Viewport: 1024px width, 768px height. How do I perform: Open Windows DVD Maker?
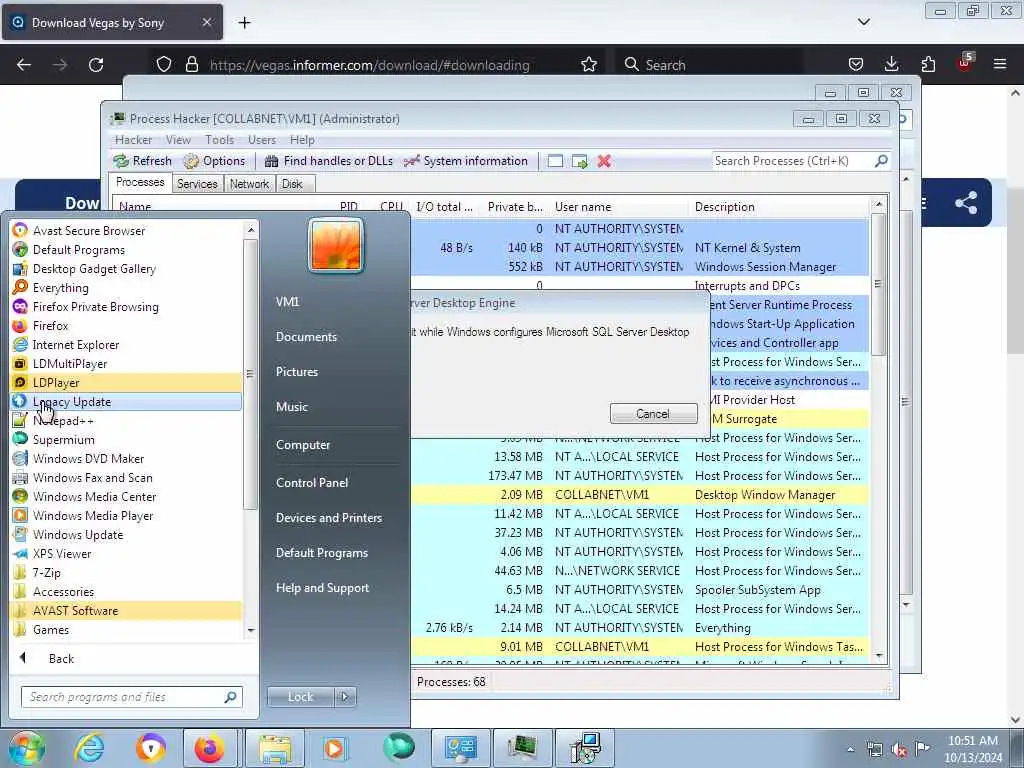pos(127,458)
